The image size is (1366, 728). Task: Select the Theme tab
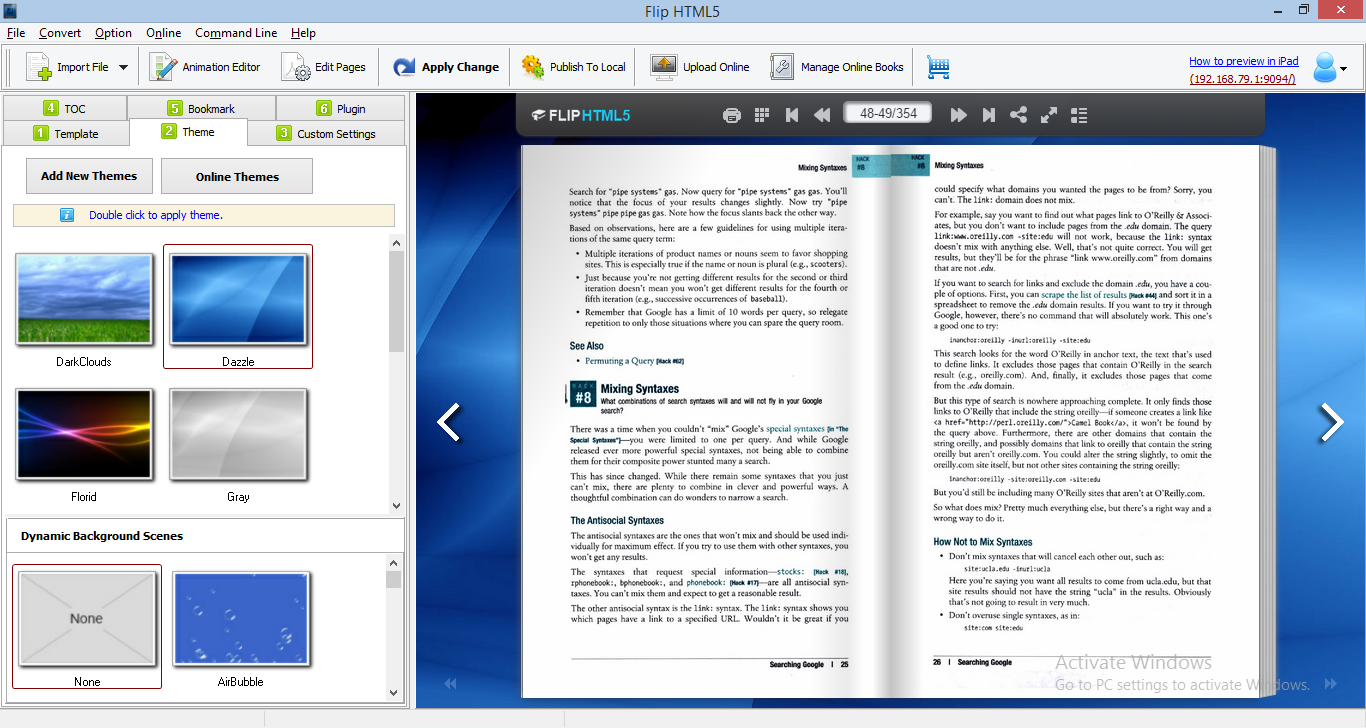pyautogui.click(x=188, y=132)
